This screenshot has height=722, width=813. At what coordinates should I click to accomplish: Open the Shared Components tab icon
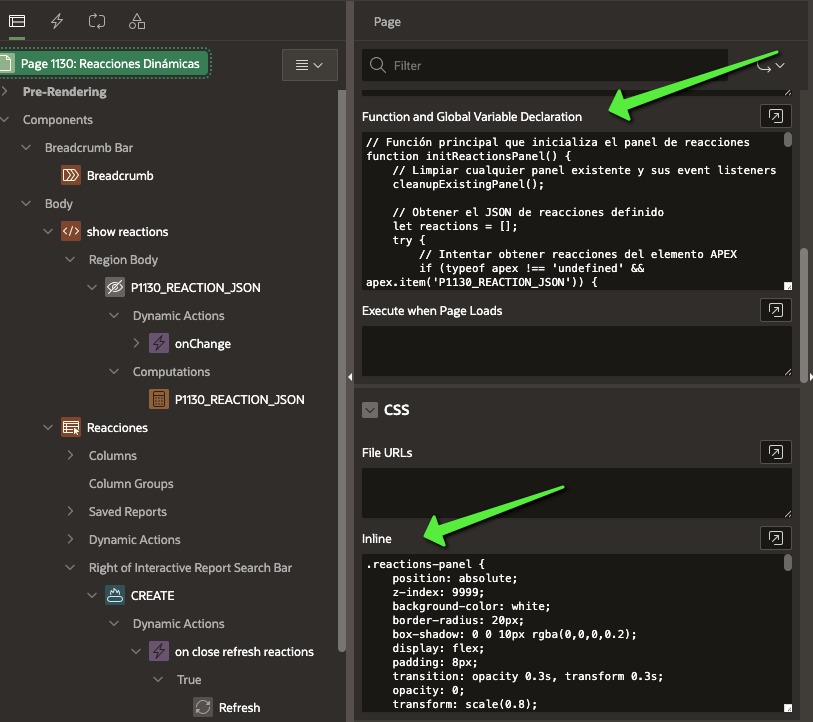137,21
